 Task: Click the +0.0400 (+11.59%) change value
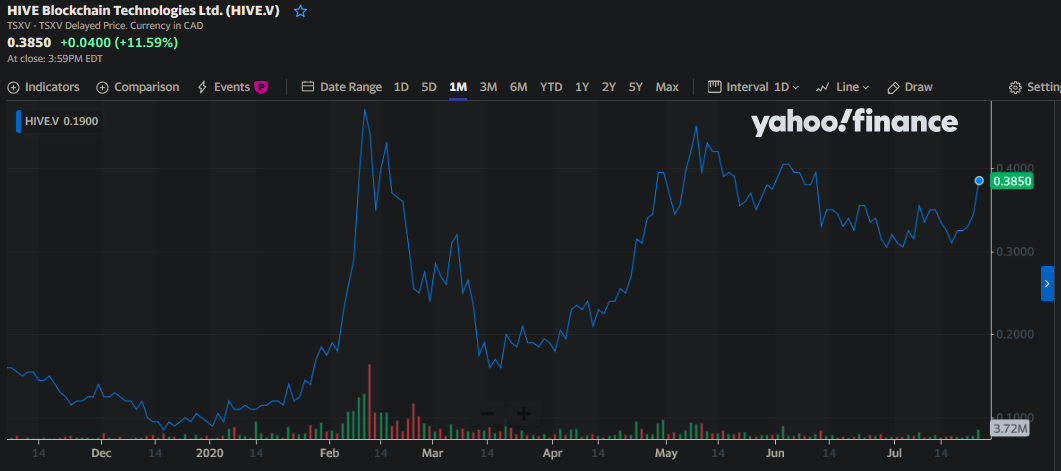119,42
